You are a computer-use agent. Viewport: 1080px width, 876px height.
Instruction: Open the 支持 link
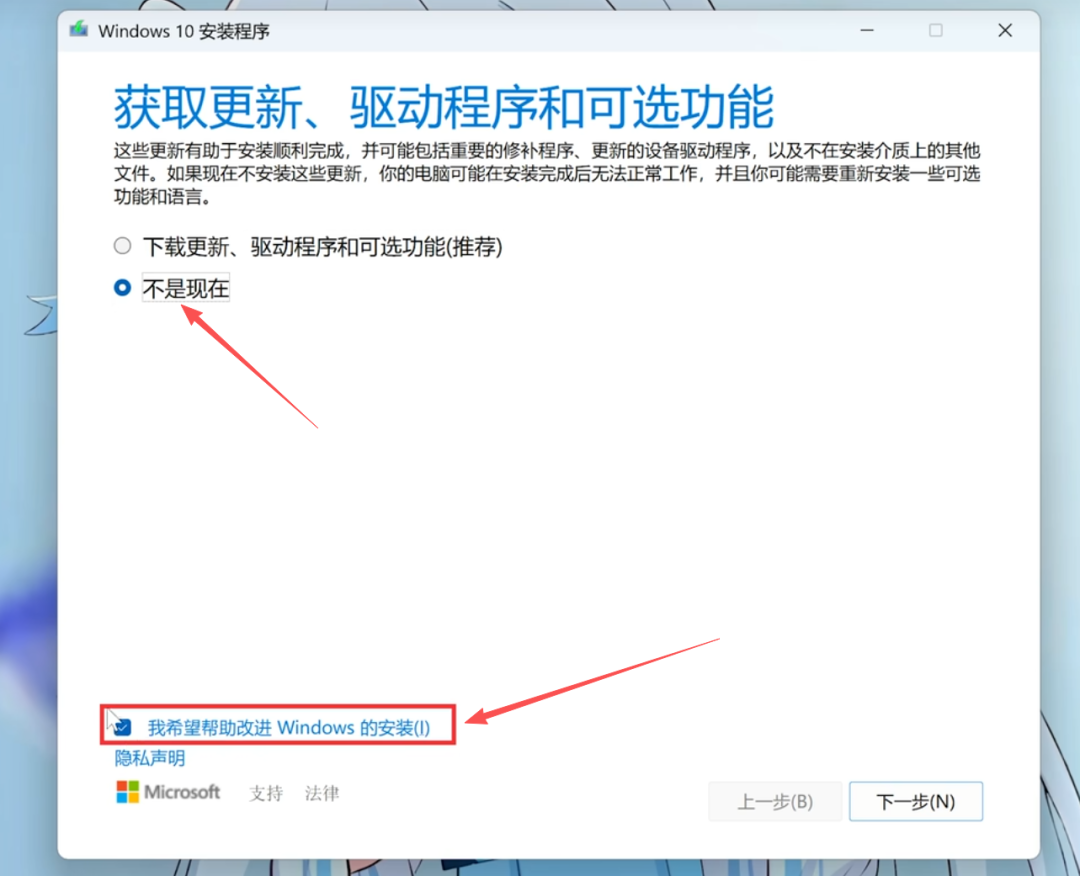(266, 793)
